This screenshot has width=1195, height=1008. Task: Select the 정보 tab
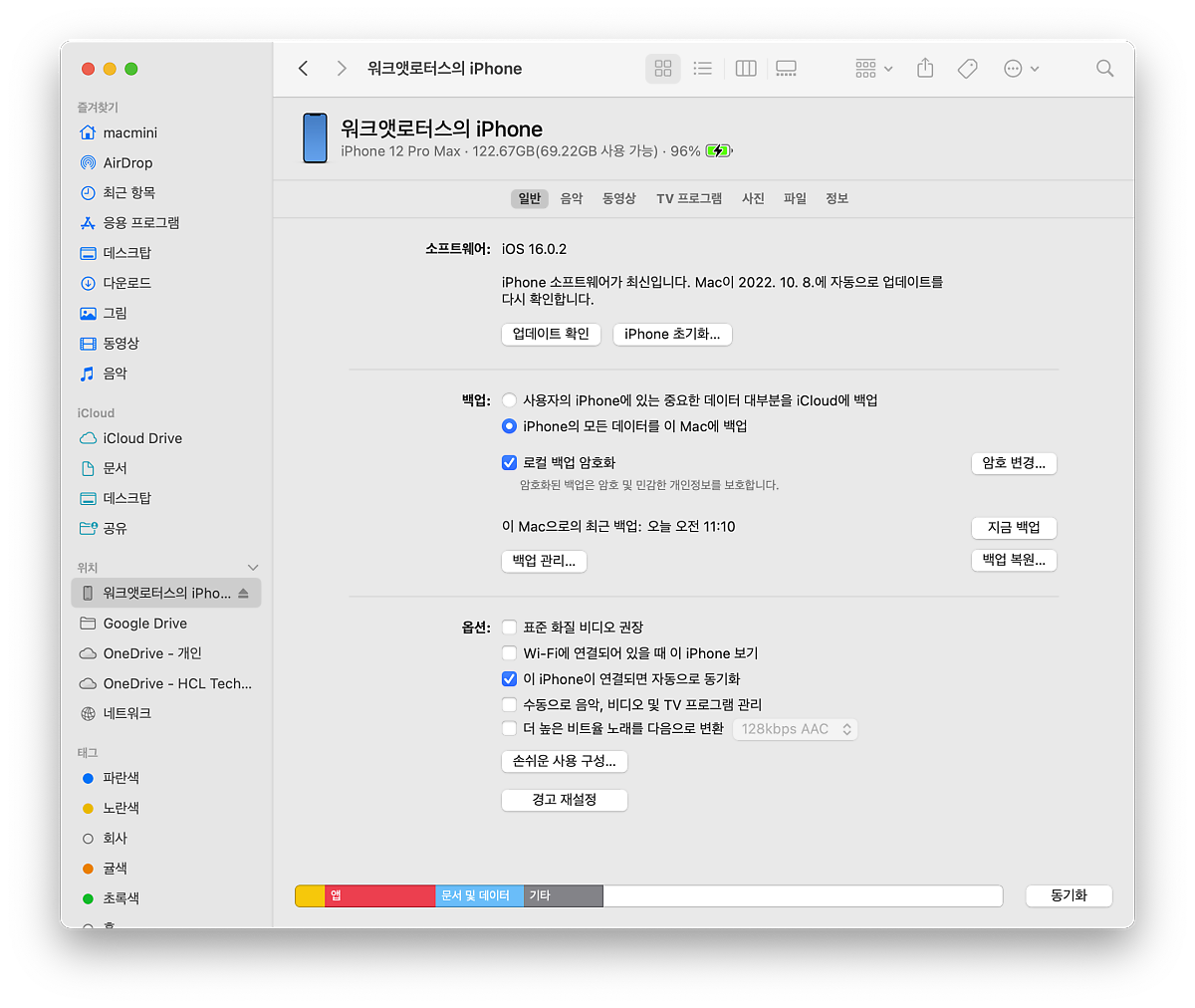point(836,198)
